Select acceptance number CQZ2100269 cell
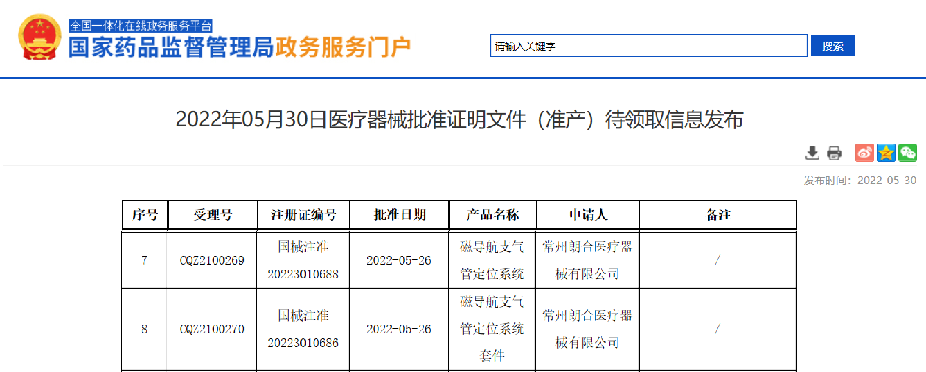 coord(212,260)
